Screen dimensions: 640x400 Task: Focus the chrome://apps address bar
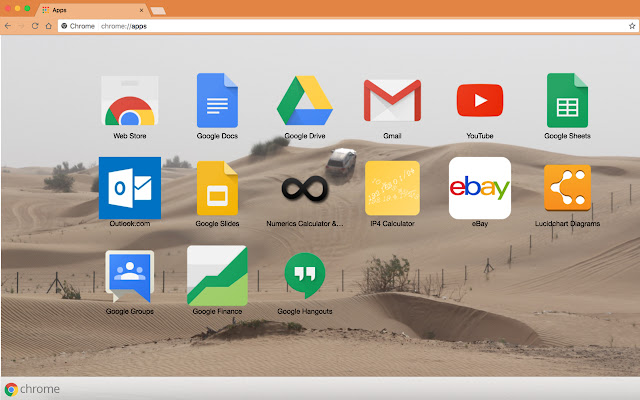347,26
